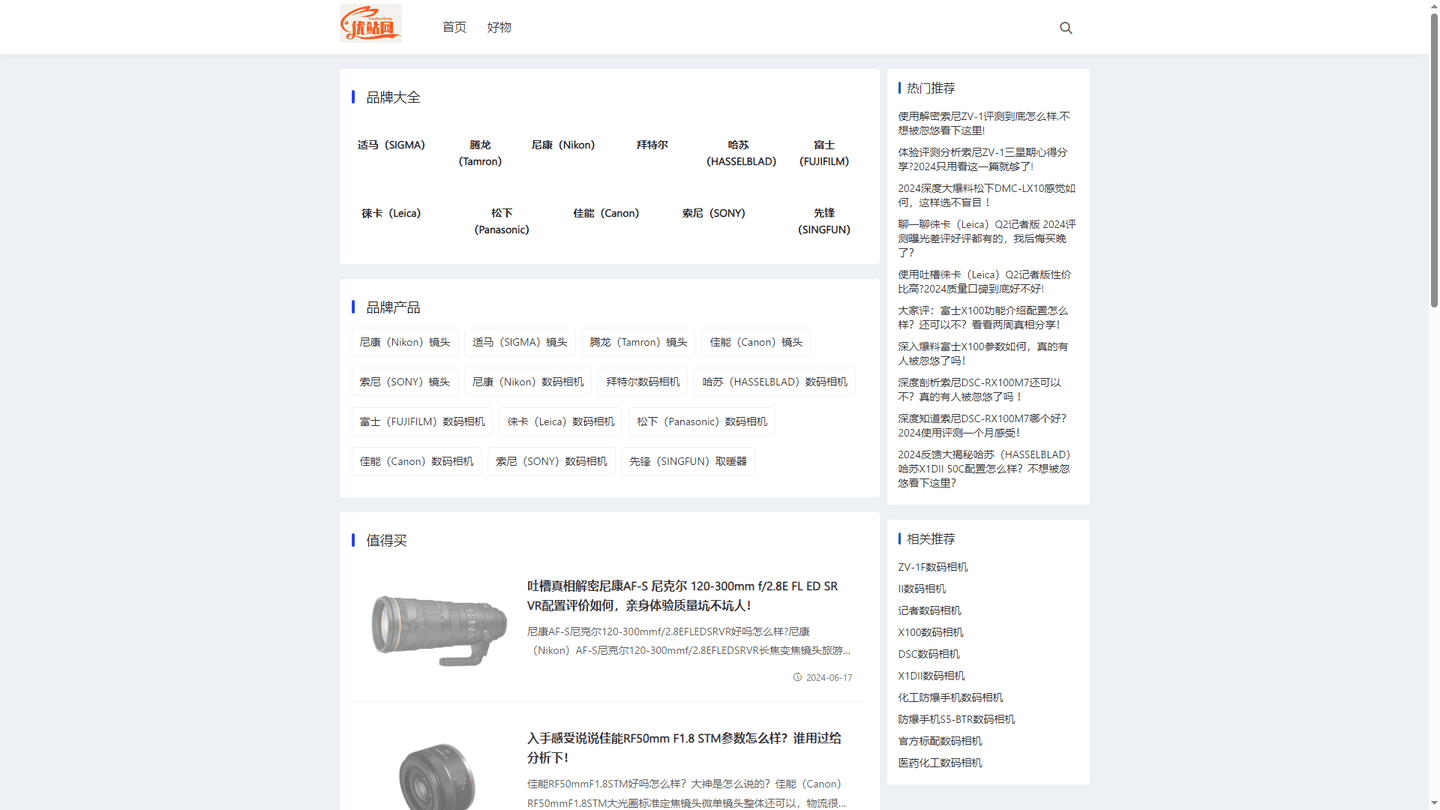The width and height of the screenshot is (1440, 810).
Task: Open related link 官方标配数码相机
Action: pos(940,741)
